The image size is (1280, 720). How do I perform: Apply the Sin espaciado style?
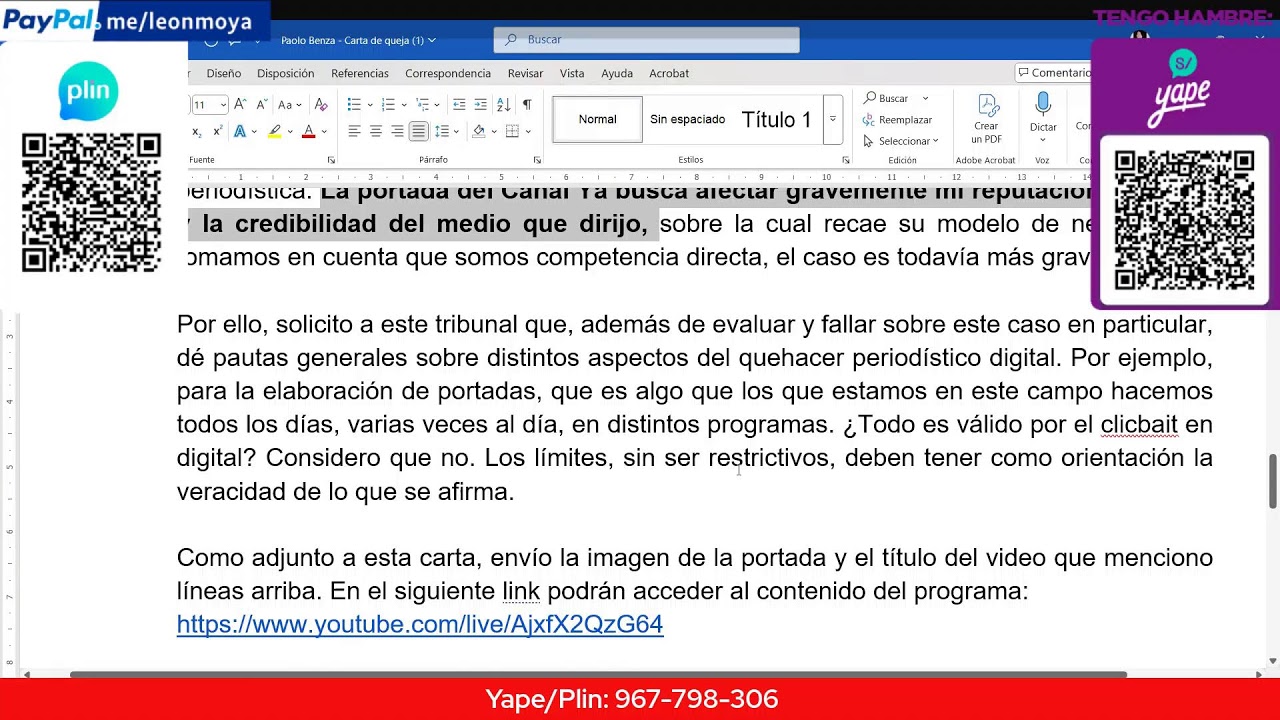(x=687, y=119)
